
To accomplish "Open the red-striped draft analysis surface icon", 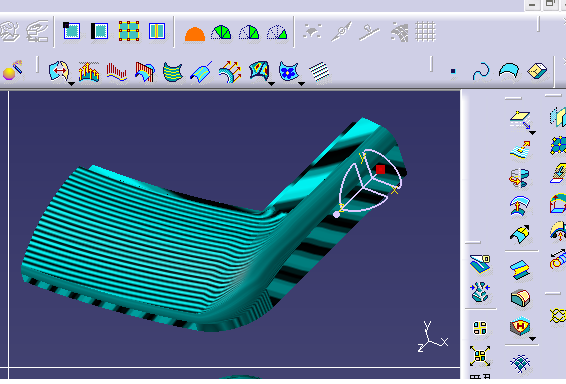I will click(145, 71).
